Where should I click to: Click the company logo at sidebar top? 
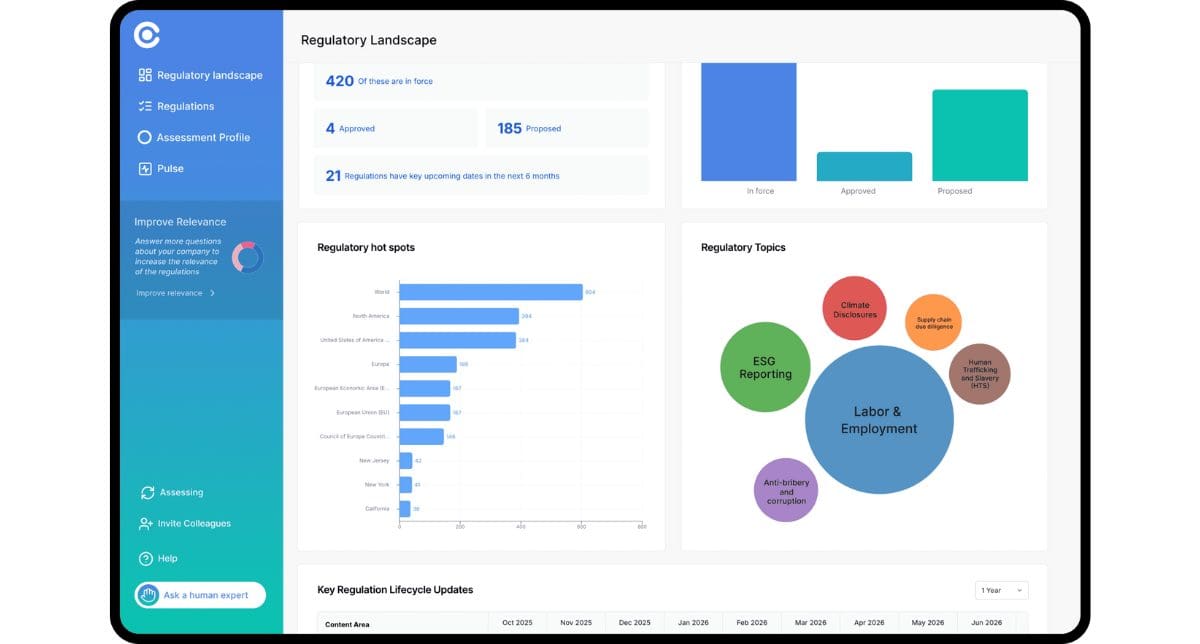tap(147, 36)
